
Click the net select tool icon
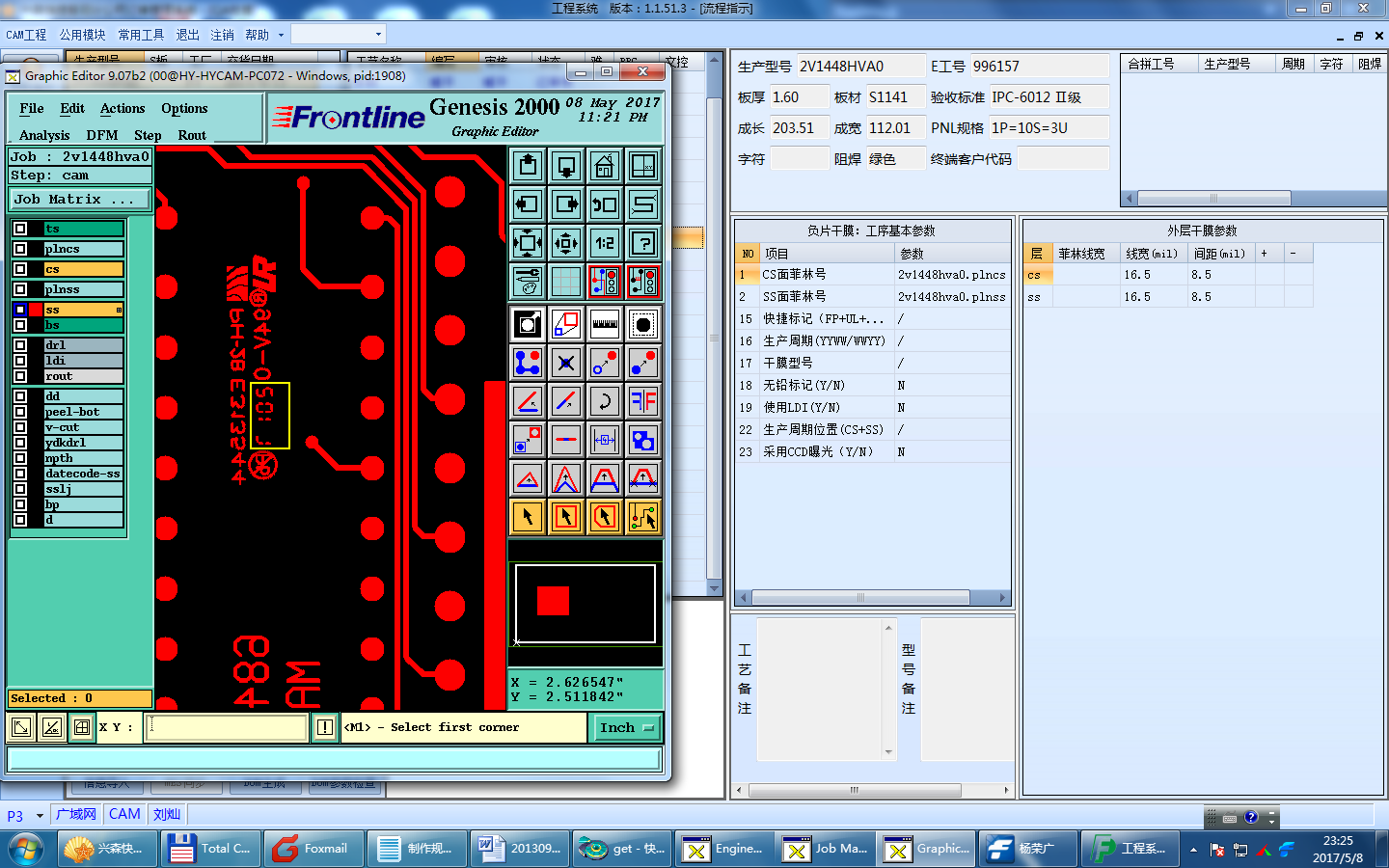[x=643, y=517]
